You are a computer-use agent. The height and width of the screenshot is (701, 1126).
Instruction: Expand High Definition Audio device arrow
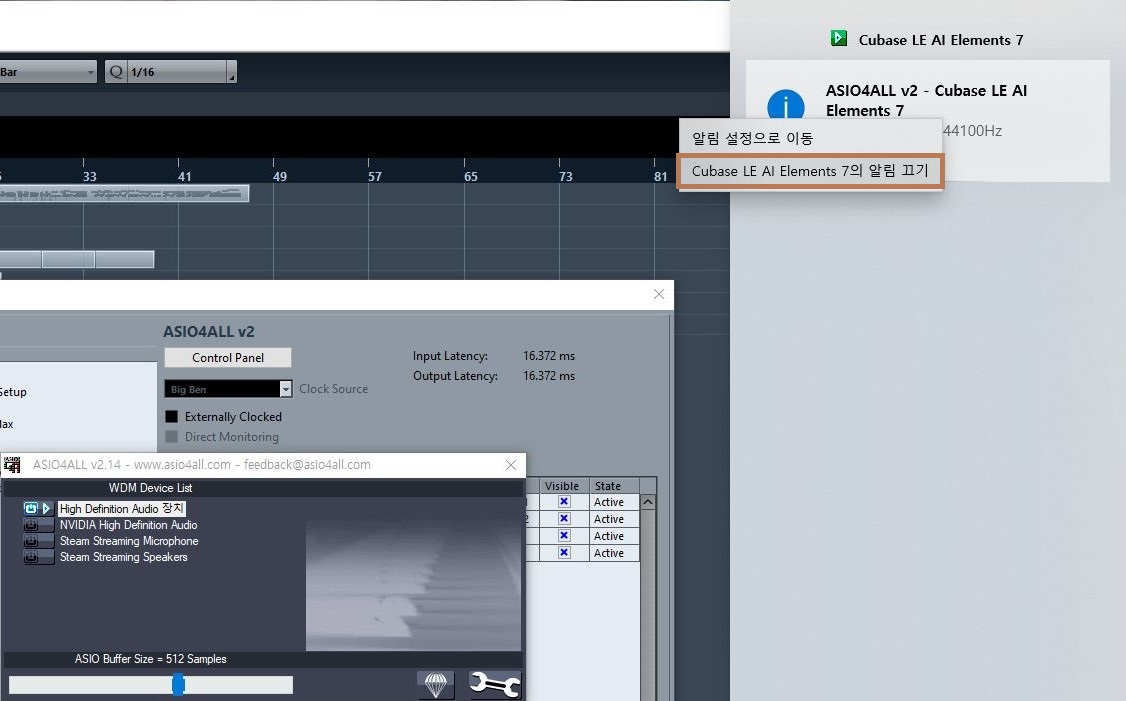pyautogui.click(x=47, y=509)
